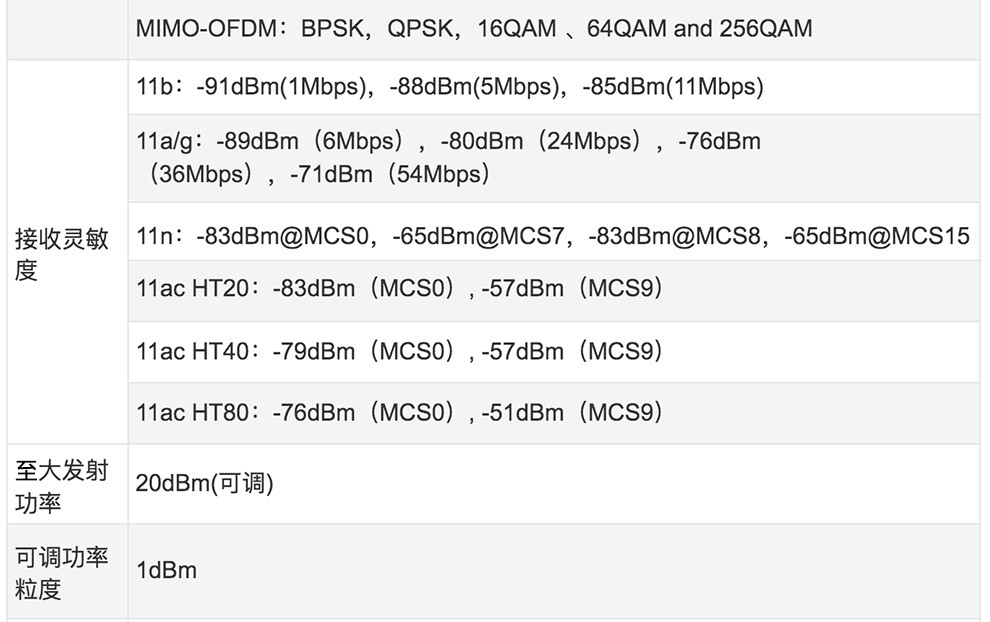Viewport: 990px width, 622px height.
Task: Click the -65dBm@MCS15 value
Action: click(877, 237)
